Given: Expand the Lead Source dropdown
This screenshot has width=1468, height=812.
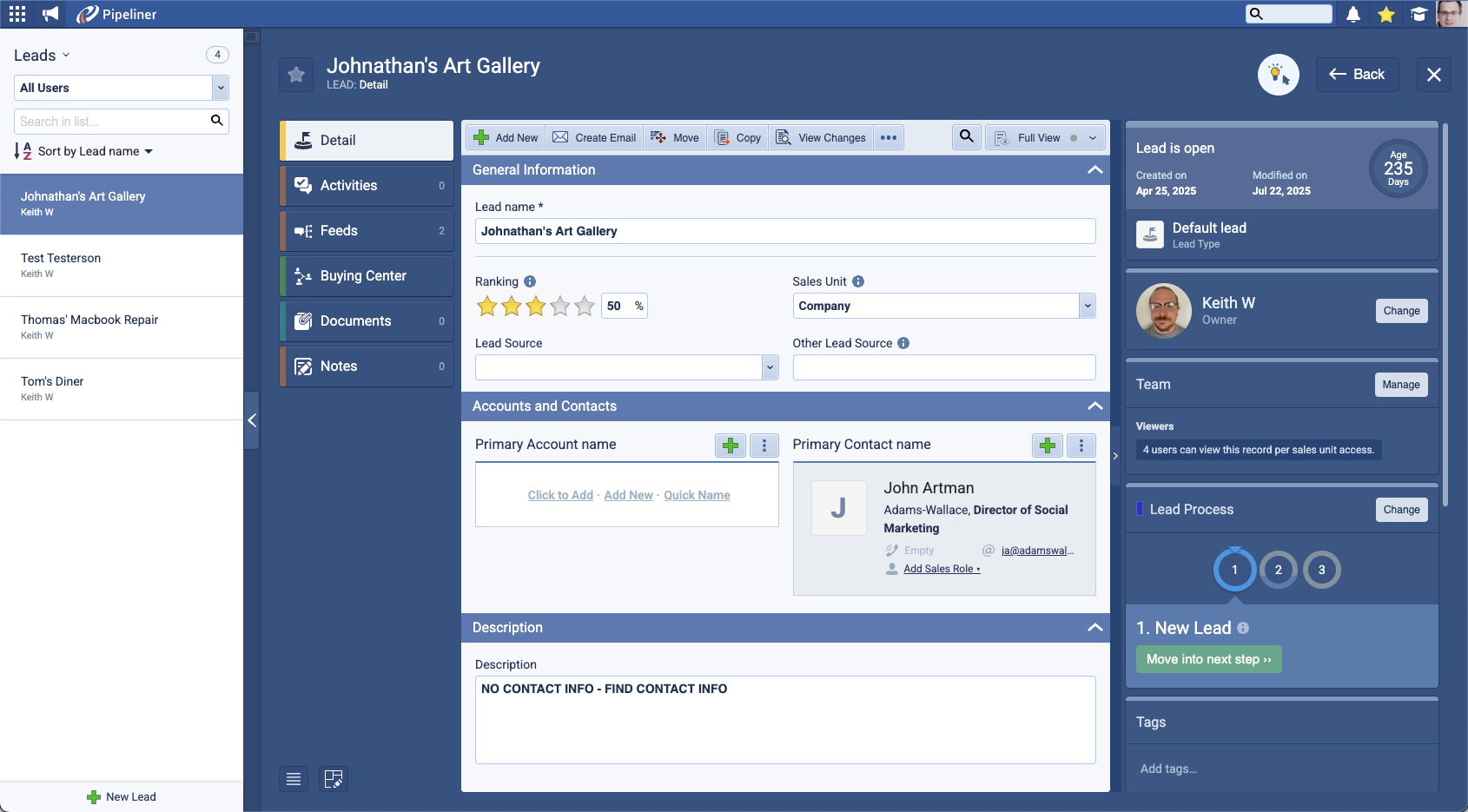Looking at the screenshot, I should tap(770, 367).
